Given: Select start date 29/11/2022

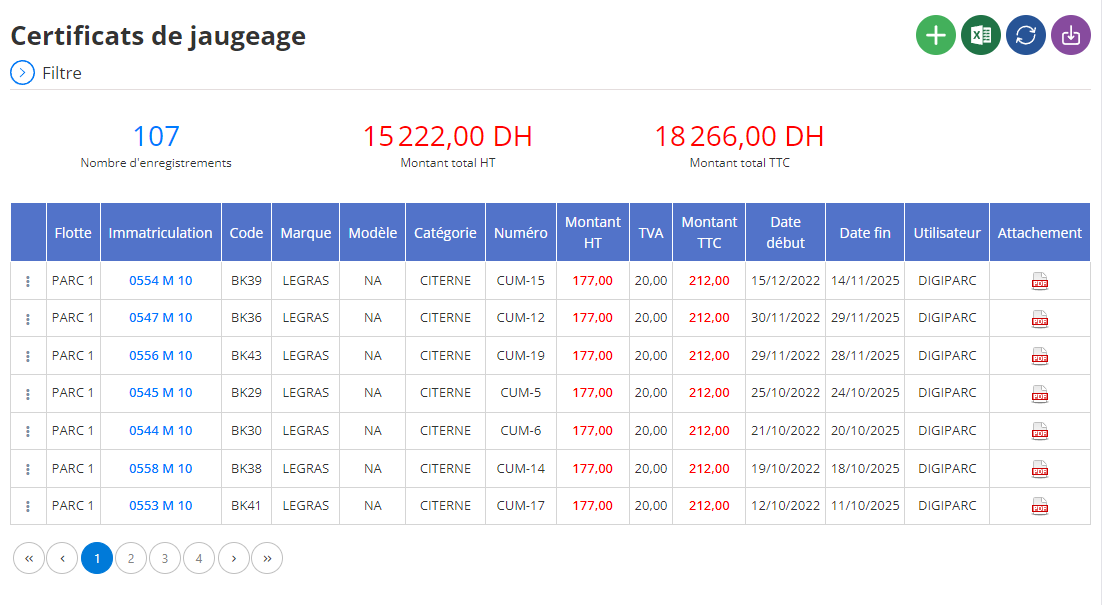Looking at the screenshot, I should click(785, 356).
